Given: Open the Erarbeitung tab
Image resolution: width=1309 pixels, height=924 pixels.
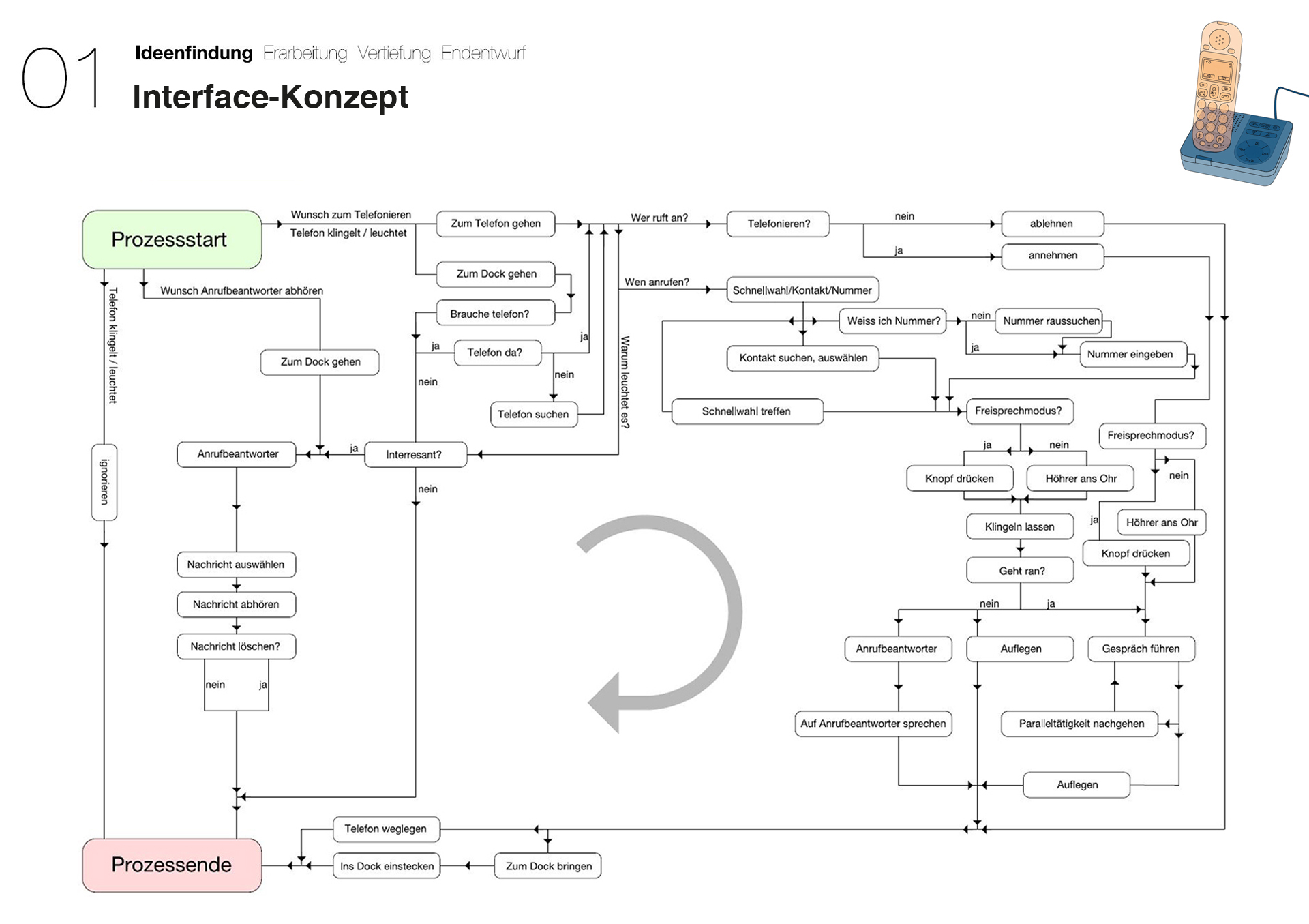Looking at the screenshot, I should [x=305, y=53].
